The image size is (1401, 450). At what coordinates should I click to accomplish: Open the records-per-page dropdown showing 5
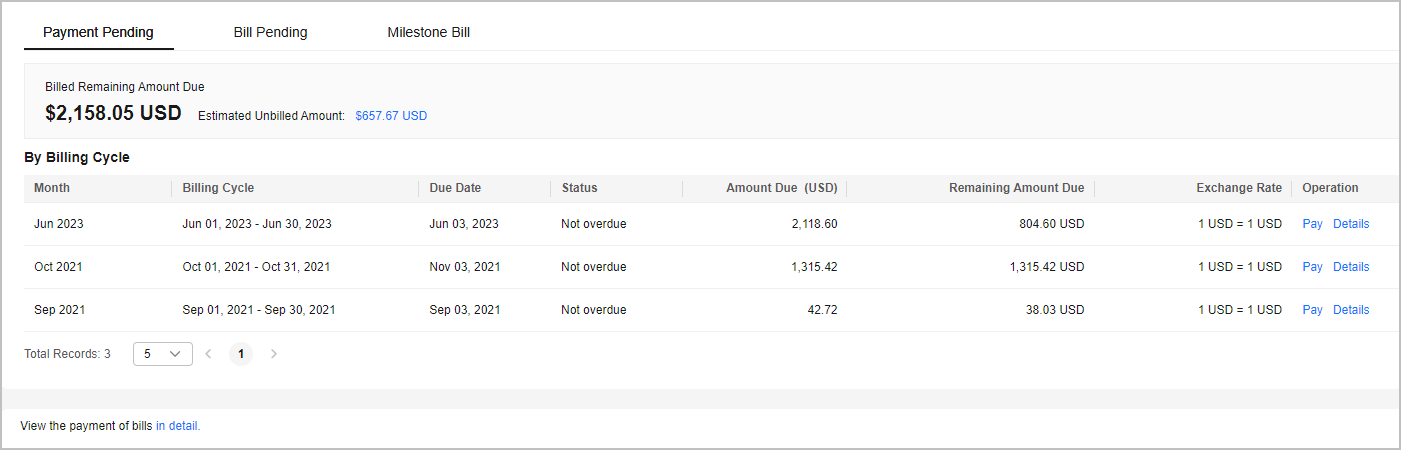click(162, 354)
